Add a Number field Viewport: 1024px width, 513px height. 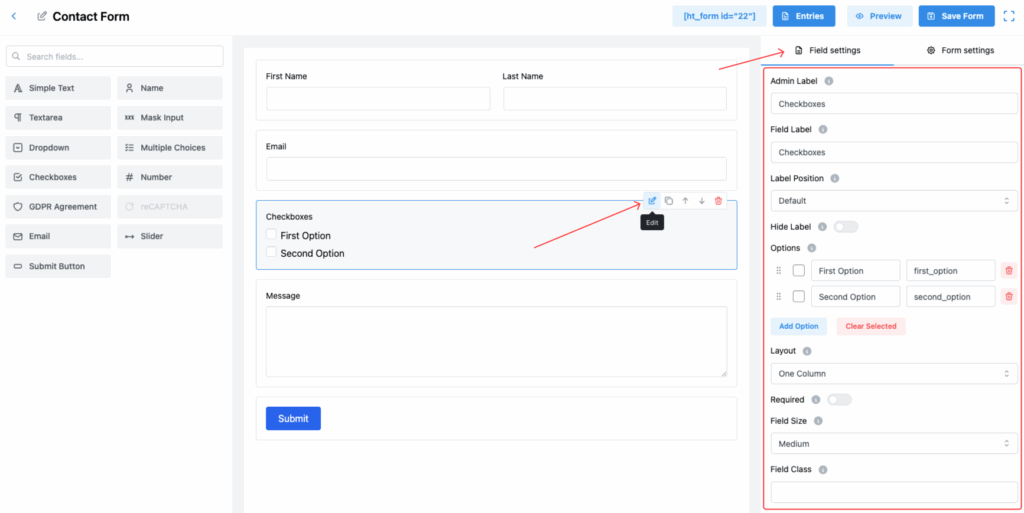click(x=170, y=177)
